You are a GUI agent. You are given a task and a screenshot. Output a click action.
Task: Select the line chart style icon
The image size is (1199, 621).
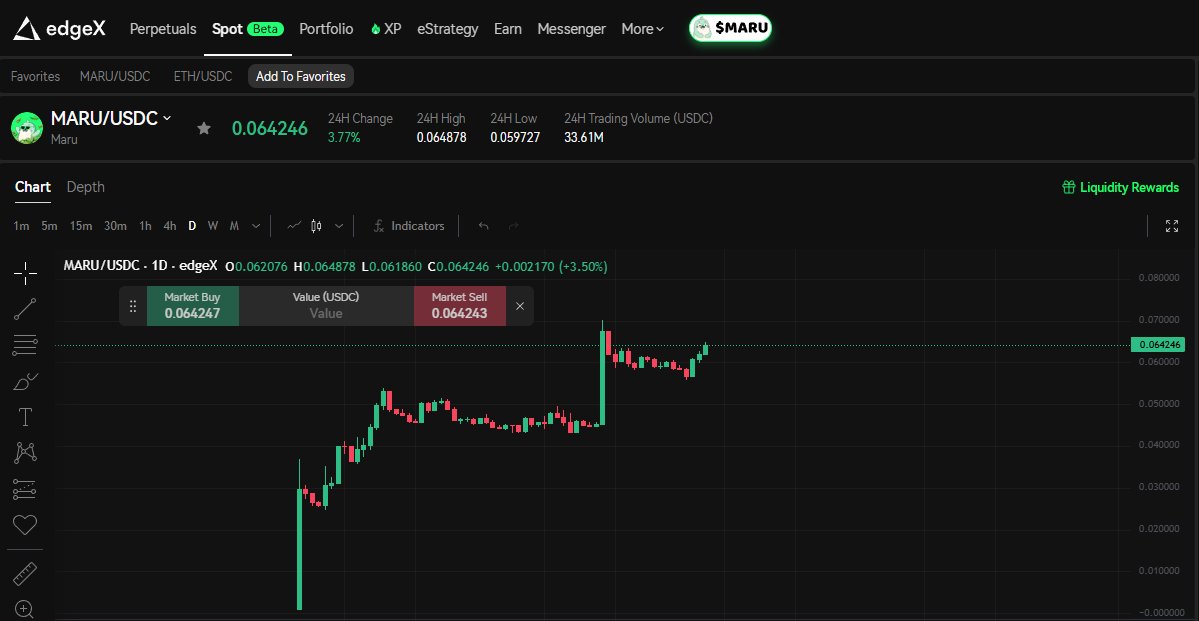(x=294, y=226)
